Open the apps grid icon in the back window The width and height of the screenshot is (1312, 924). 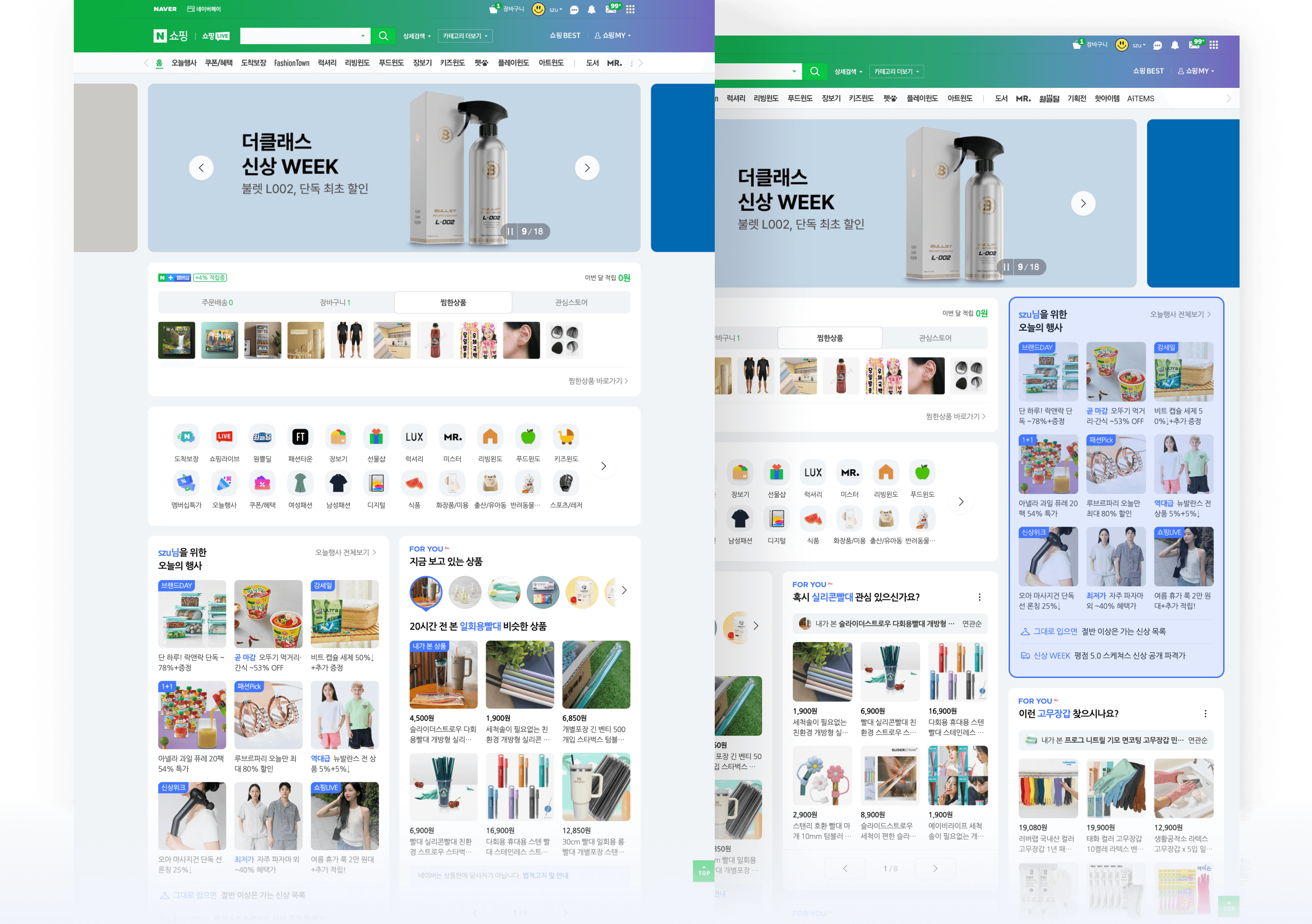click(x=1214, y=45)
